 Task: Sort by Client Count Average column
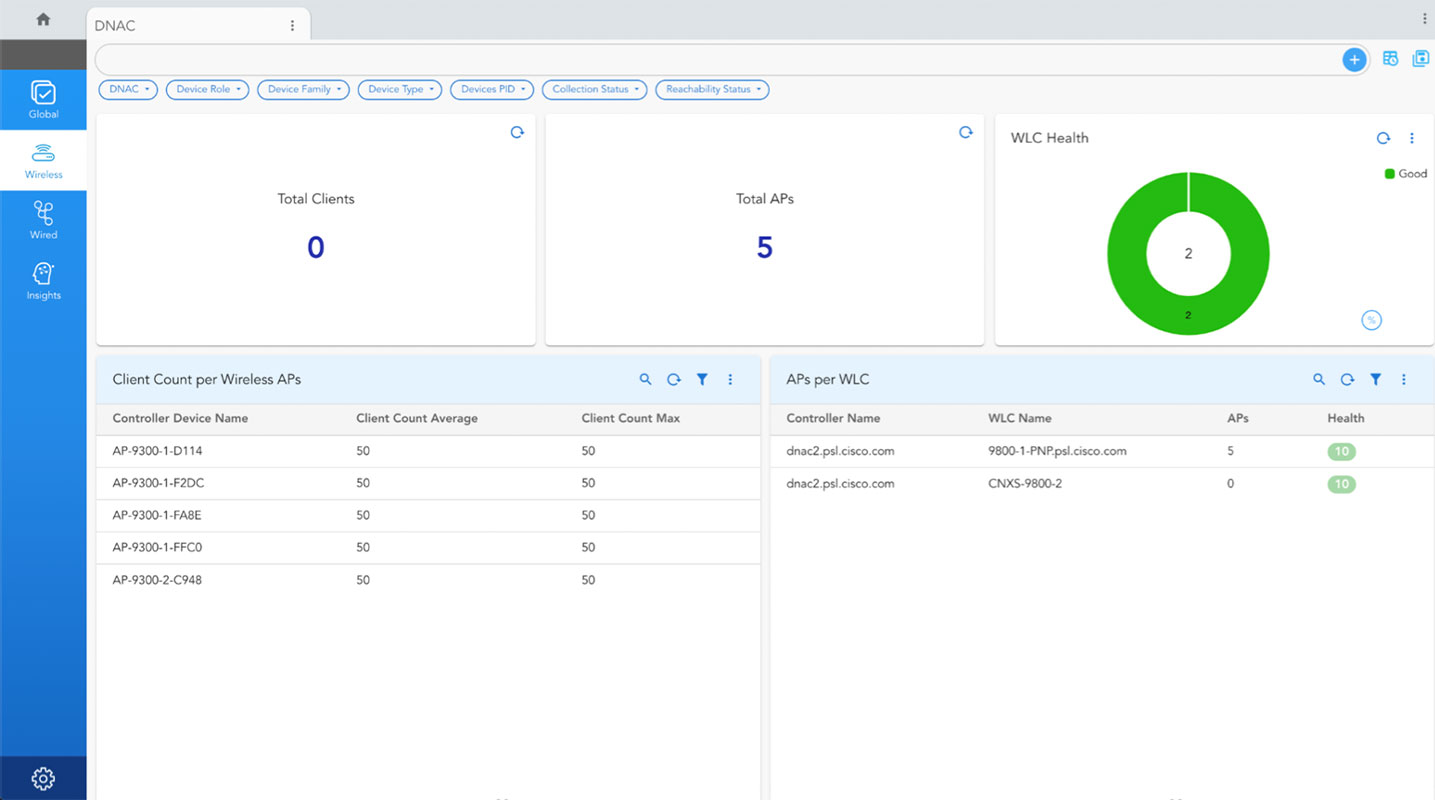pyautogui.click(x=417, y=419)
